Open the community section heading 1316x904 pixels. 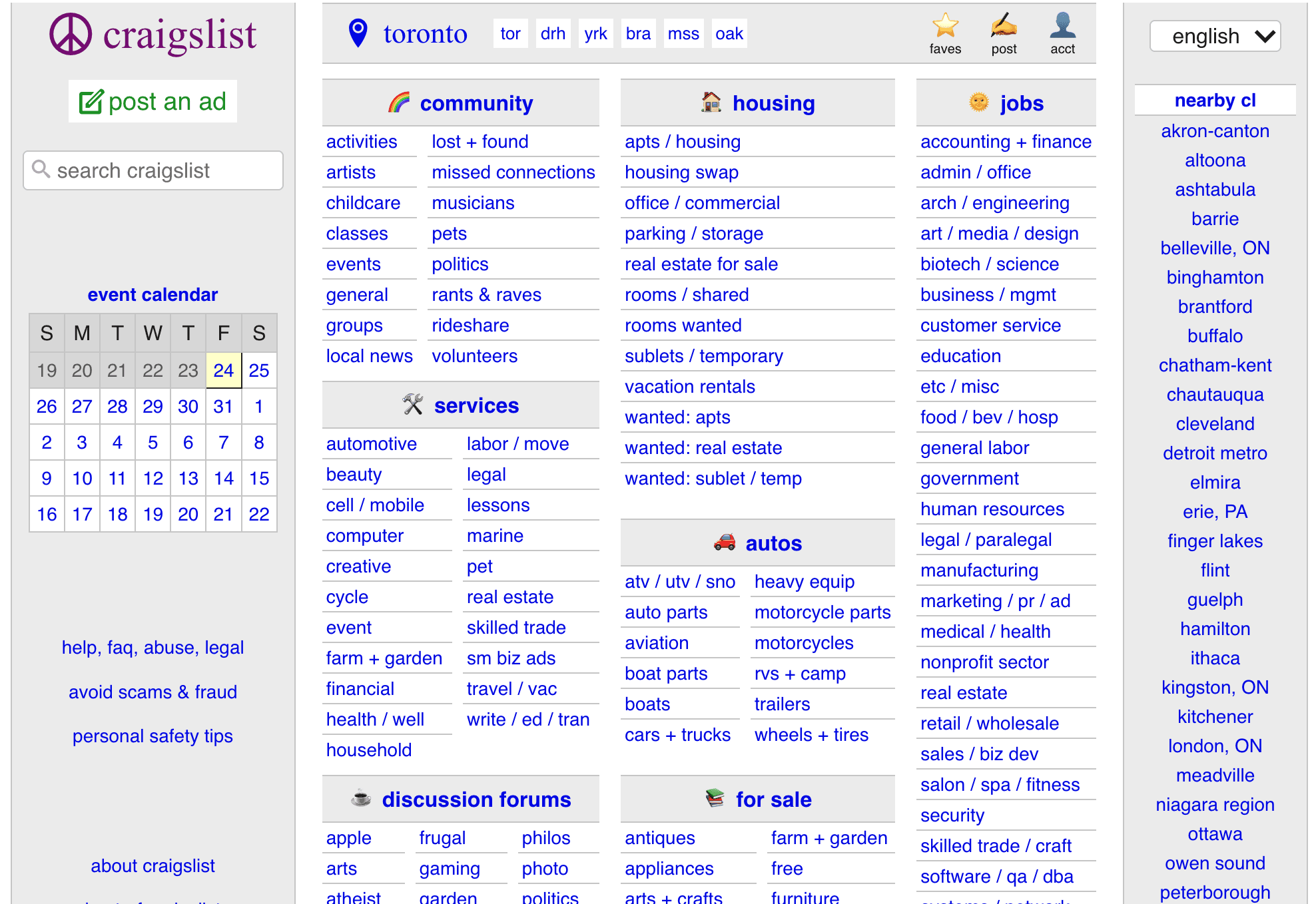[x=476, y=103]
